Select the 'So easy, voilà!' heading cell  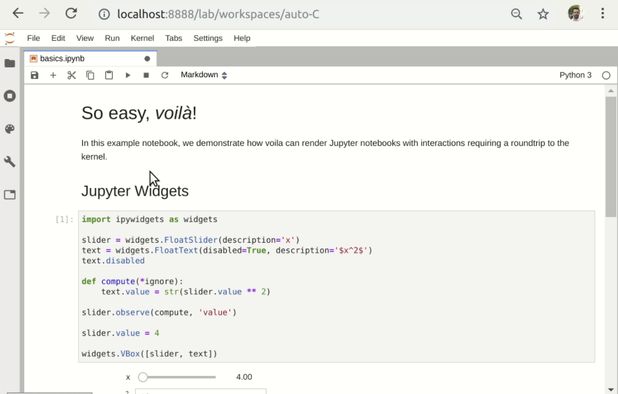pos(139,113)
